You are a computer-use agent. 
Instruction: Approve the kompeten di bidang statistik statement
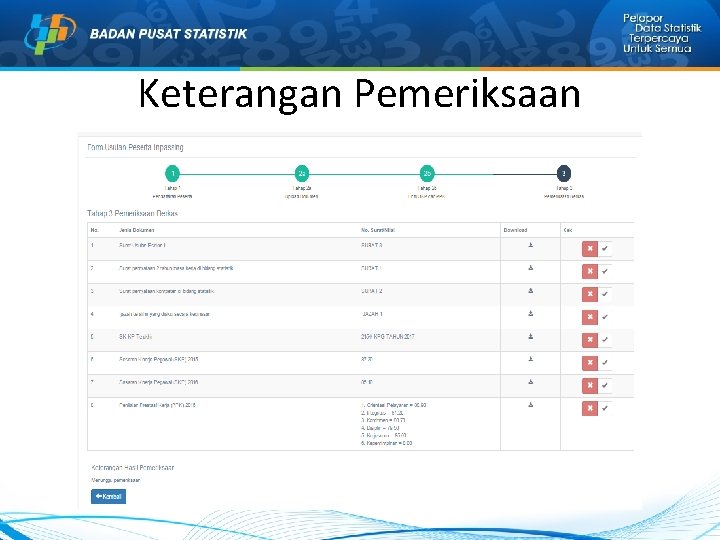(x=605, y=294)
